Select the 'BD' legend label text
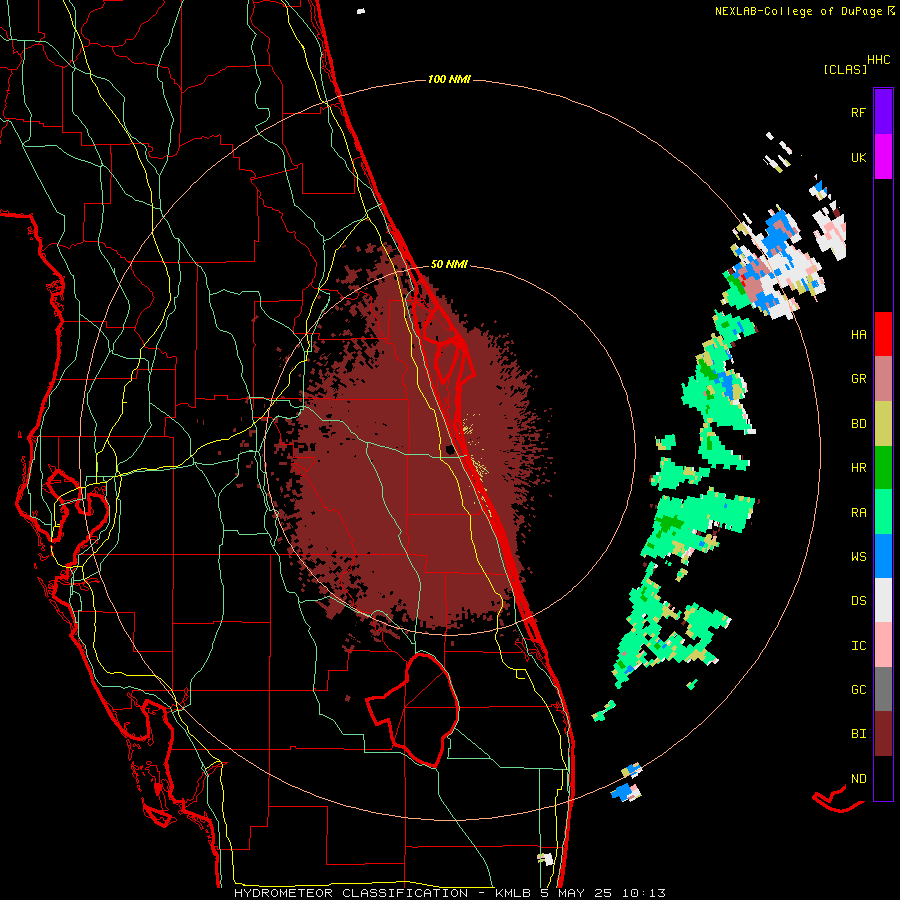 tap(858, 424)
